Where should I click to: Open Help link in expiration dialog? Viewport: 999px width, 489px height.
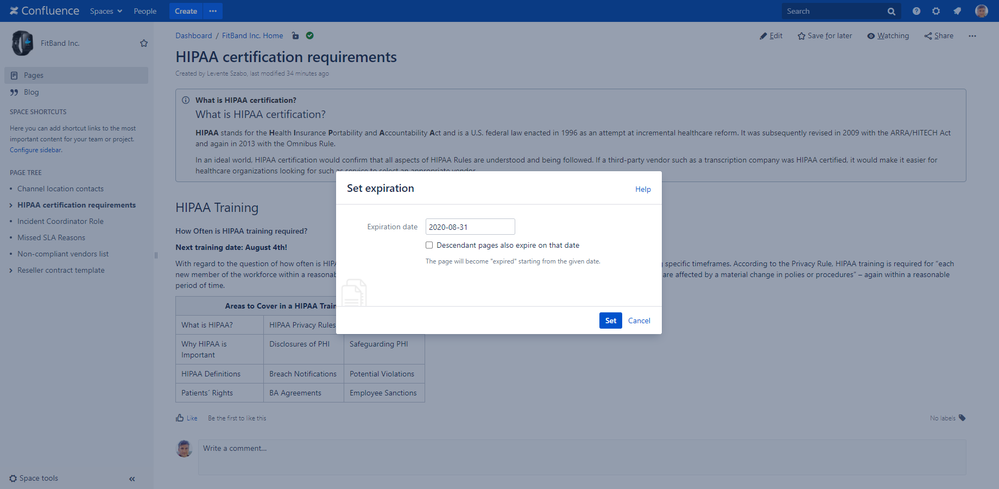(642, 189)
